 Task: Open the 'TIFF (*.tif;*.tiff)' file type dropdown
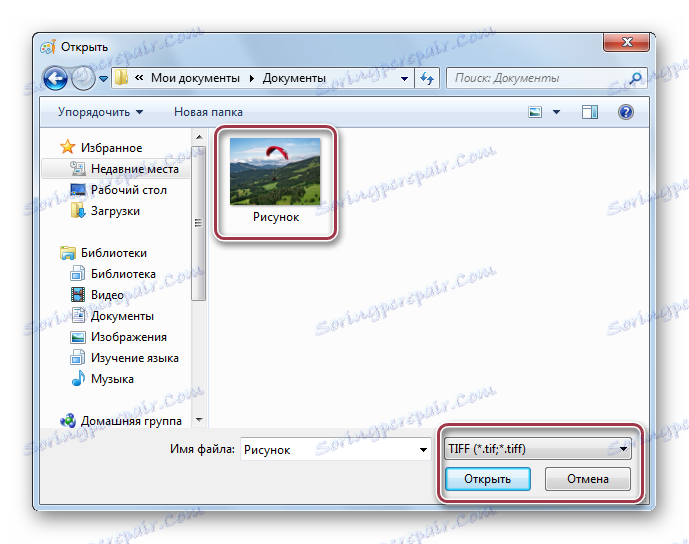click(x=537, y=449)
